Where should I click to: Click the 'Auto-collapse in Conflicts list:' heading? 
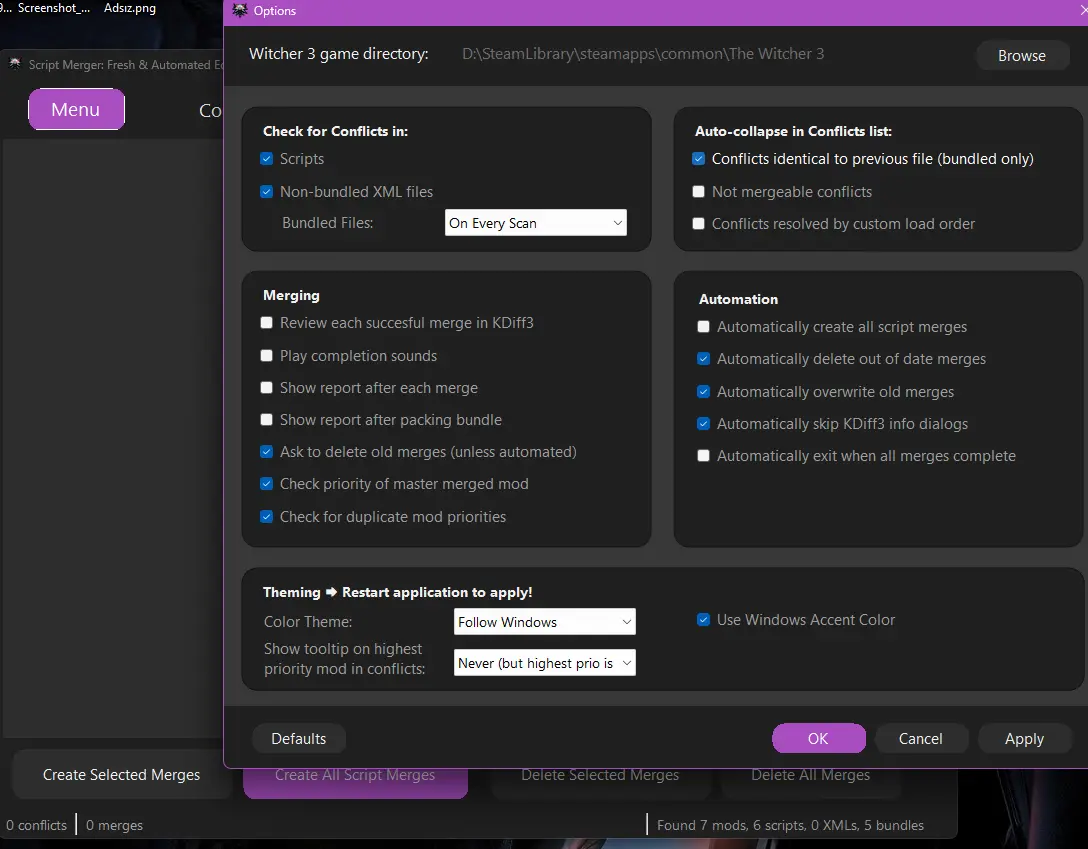point(793,131)
